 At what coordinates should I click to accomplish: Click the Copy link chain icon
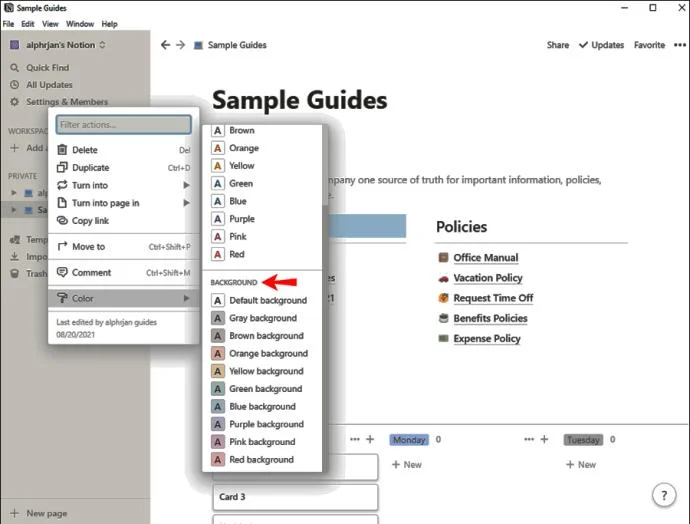(x=62, y=220)
